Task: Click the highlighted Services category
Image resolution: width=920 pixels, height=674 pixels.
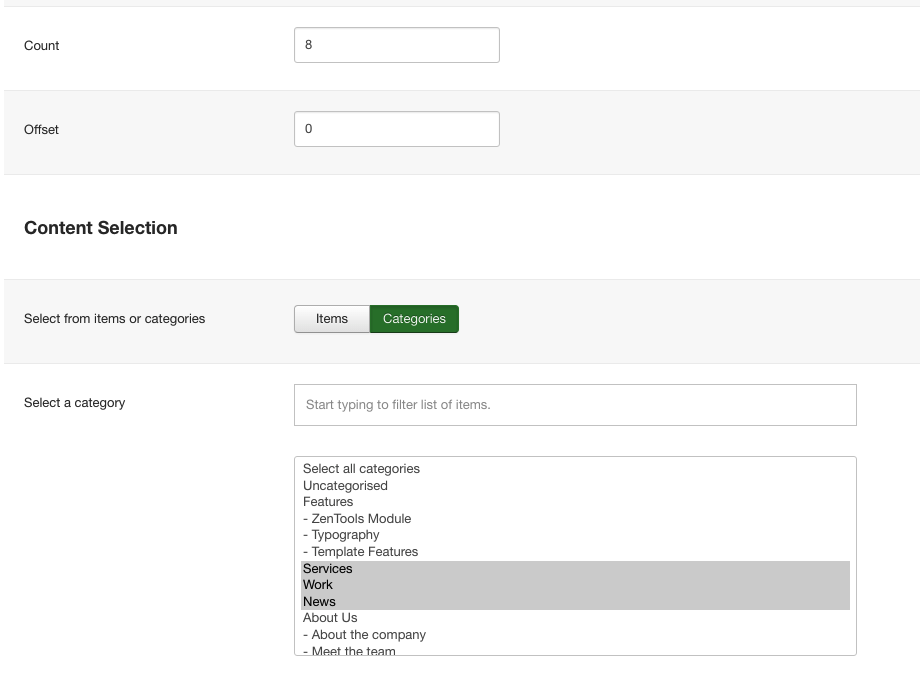Action: coord(575,569)
